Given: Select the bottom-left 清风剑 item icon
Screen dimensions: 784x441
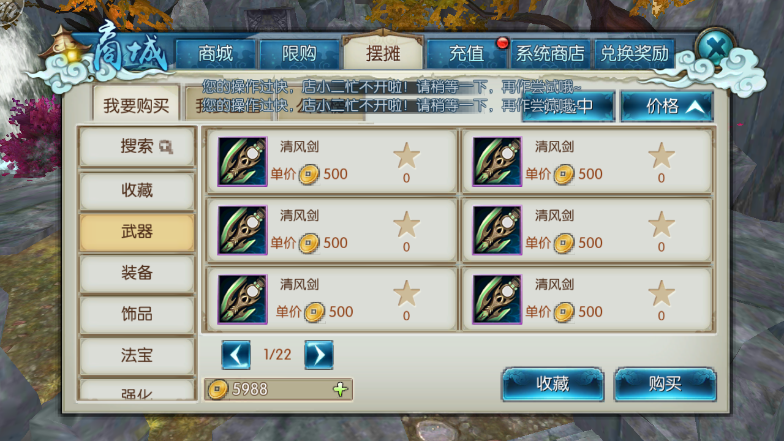Looking at the screenshot, I should click(x=242, y=300).
